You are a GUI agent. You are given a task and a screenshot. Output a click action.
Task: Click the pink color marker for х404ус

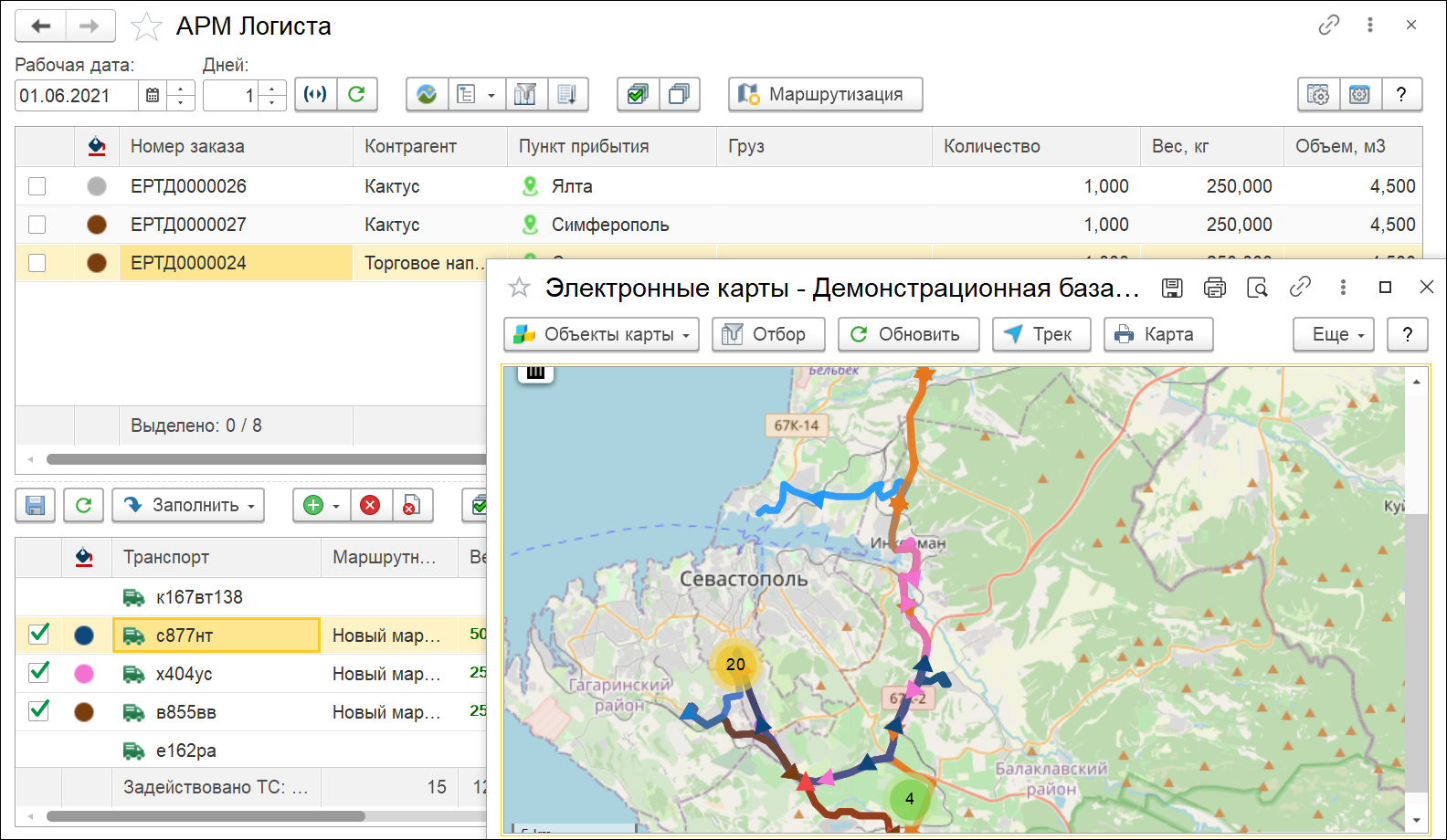(x=84, y=674)
